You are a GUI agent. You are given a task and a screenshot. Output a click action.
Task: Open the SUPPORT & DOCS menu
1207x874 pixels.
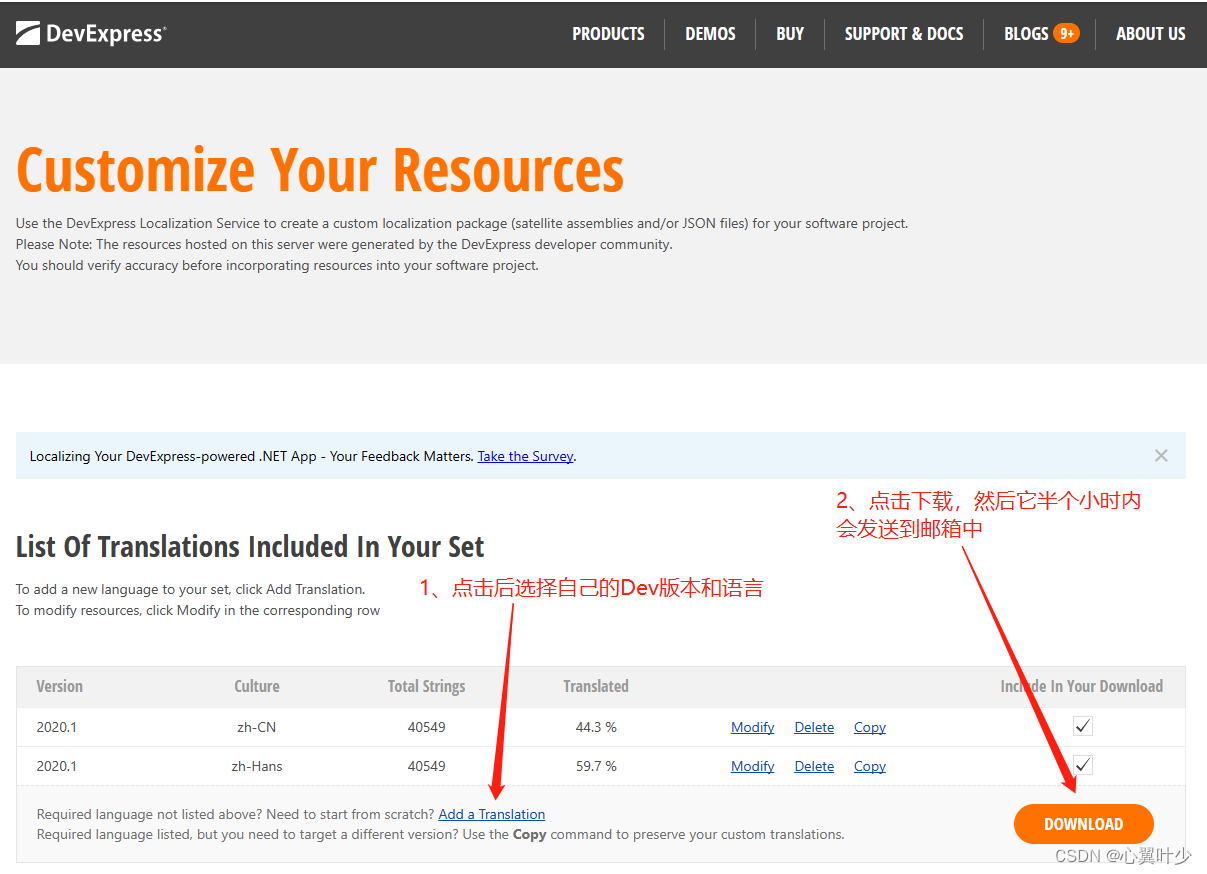click(904, 34)
